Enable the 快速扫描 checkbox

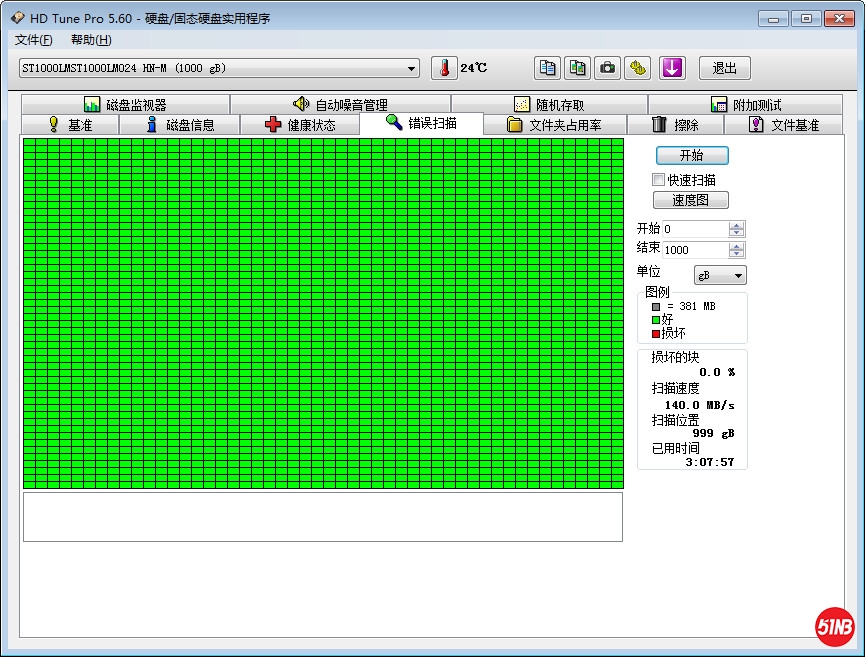(x=658, y=180)
